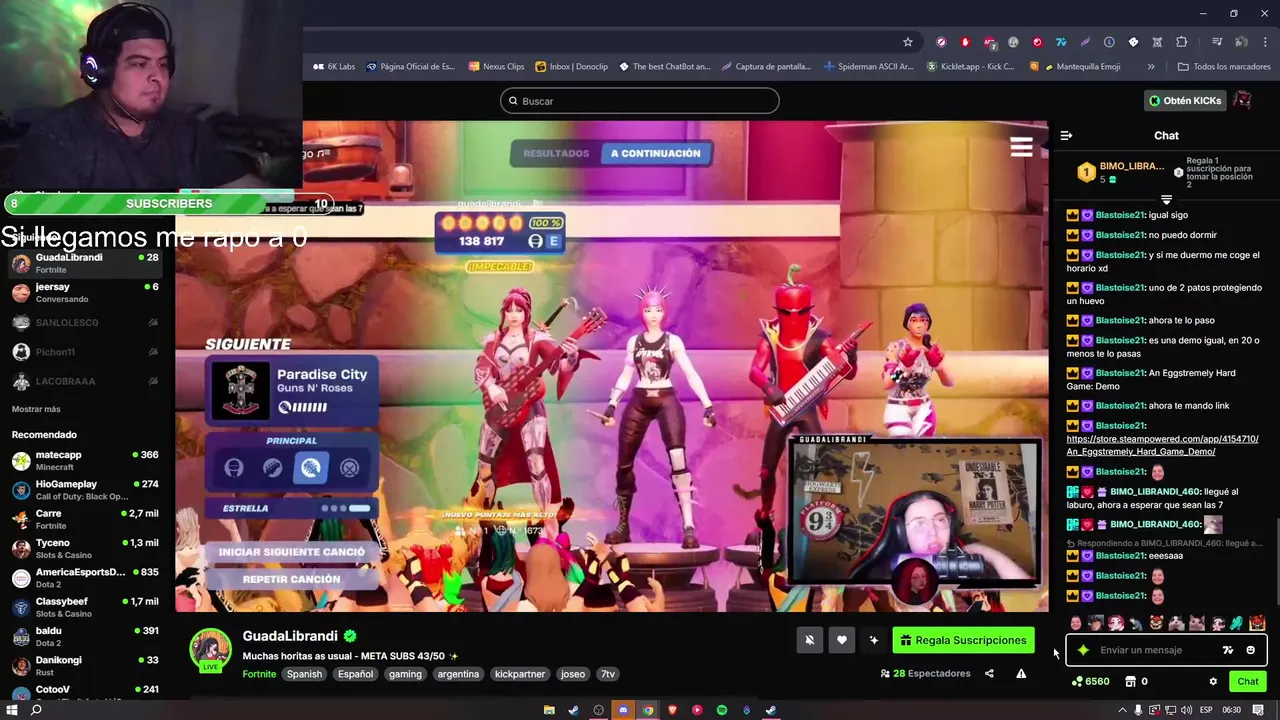Click the Fortnite category link
The height and width of the screenshot is (720, 1280).
(x=259, y=674)
